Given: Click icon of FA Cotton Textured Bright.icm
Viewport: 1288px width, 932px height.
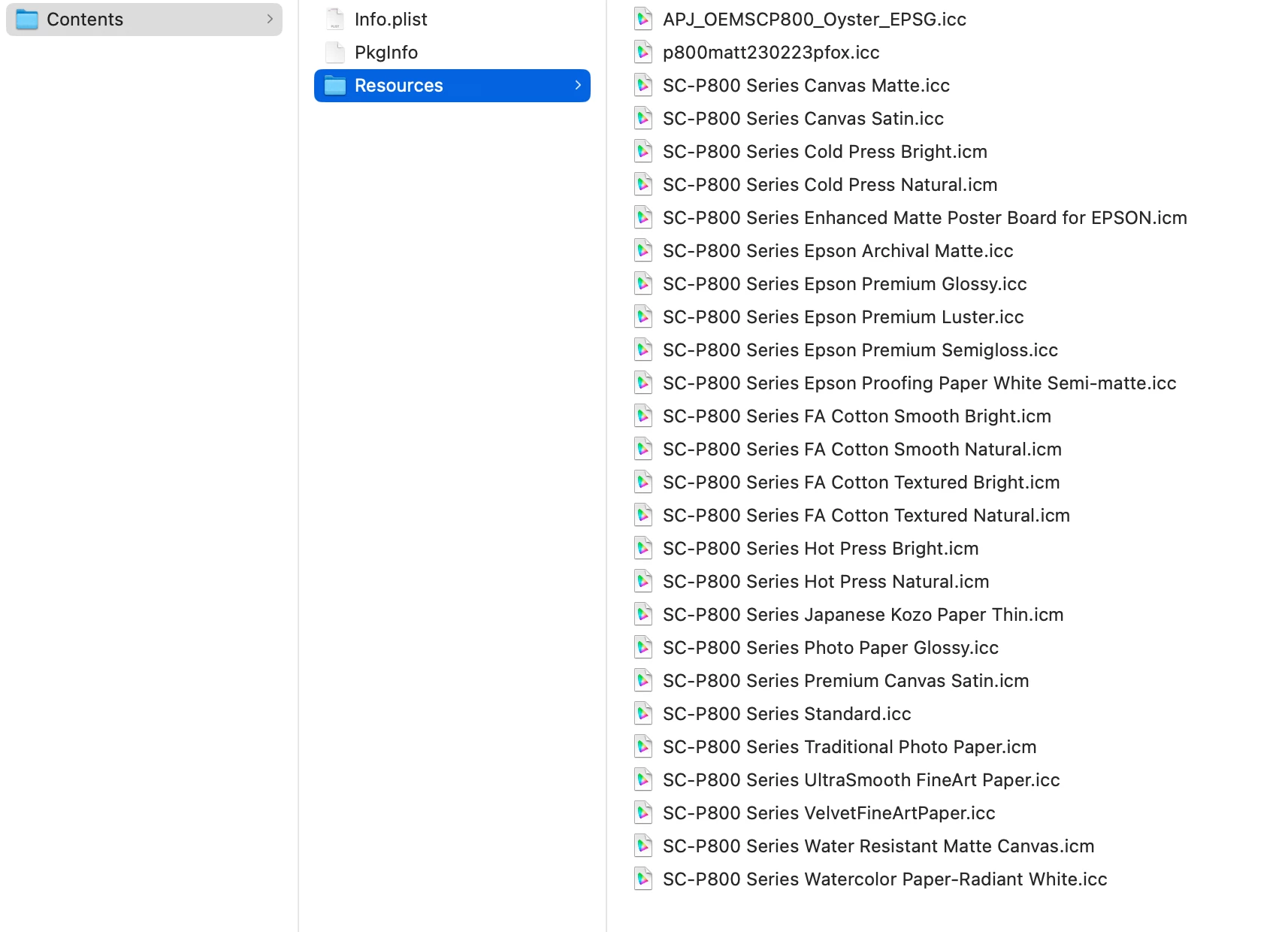Looking at the screenshot, I should coord(643,483).
